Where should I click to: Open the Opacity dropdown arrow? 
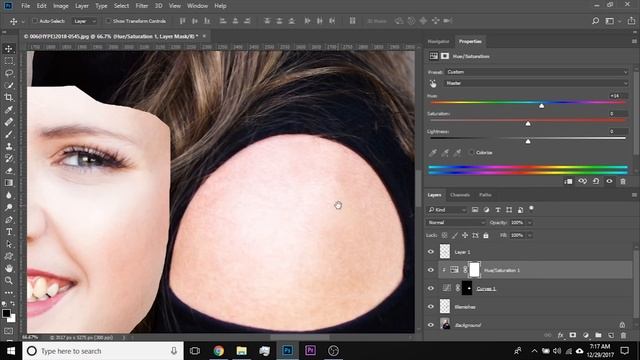(x=530, y=223)
